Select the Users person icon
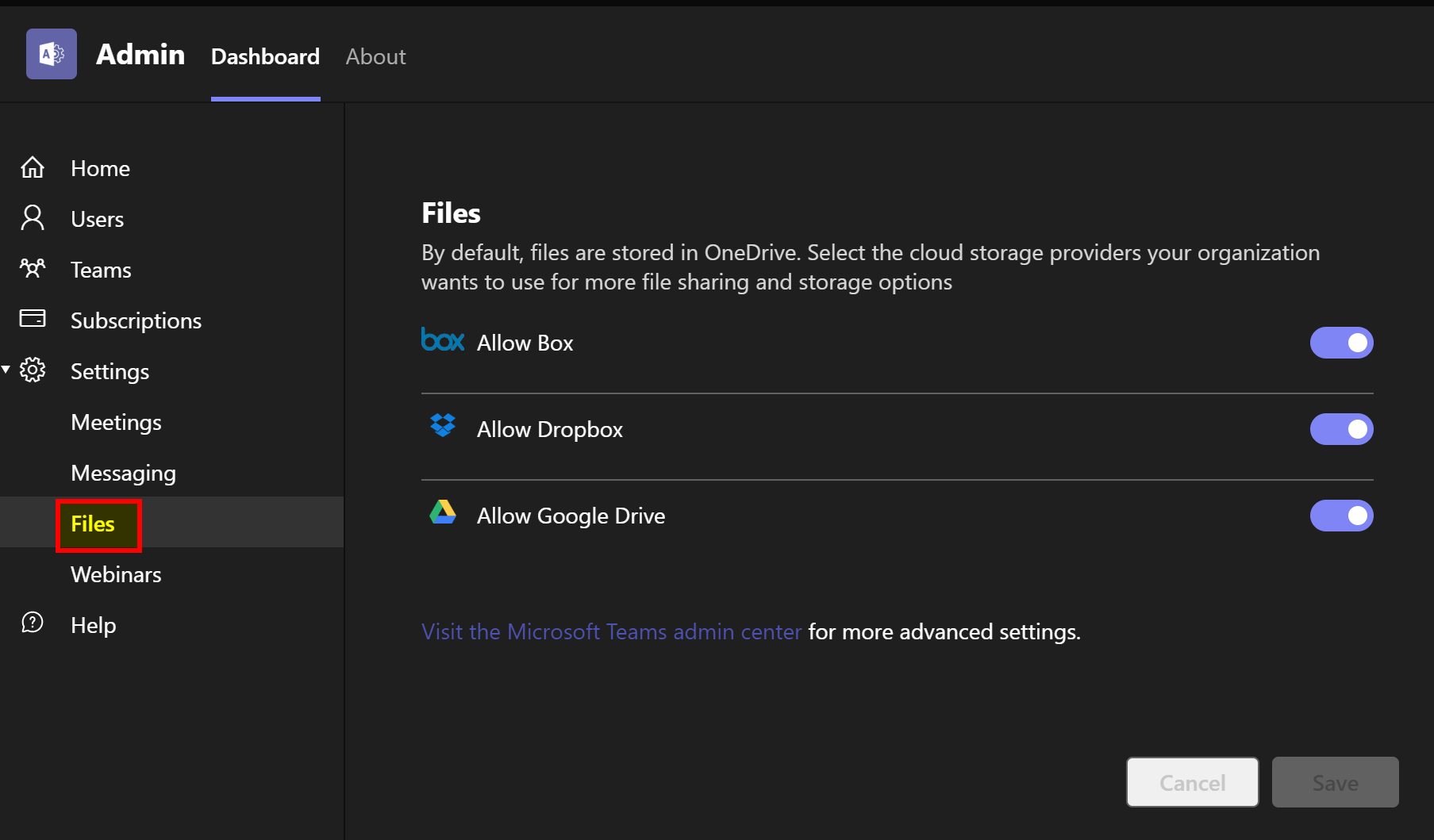Viewport: 1434px width, 840px height. point(33,218)
